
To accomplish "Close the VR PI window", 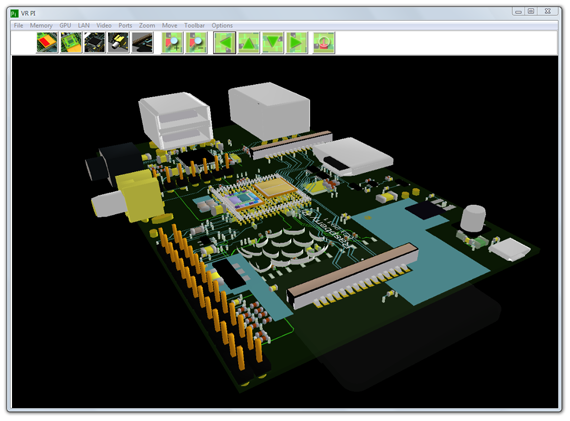I will pyautogui.click(x=548, y=12).
